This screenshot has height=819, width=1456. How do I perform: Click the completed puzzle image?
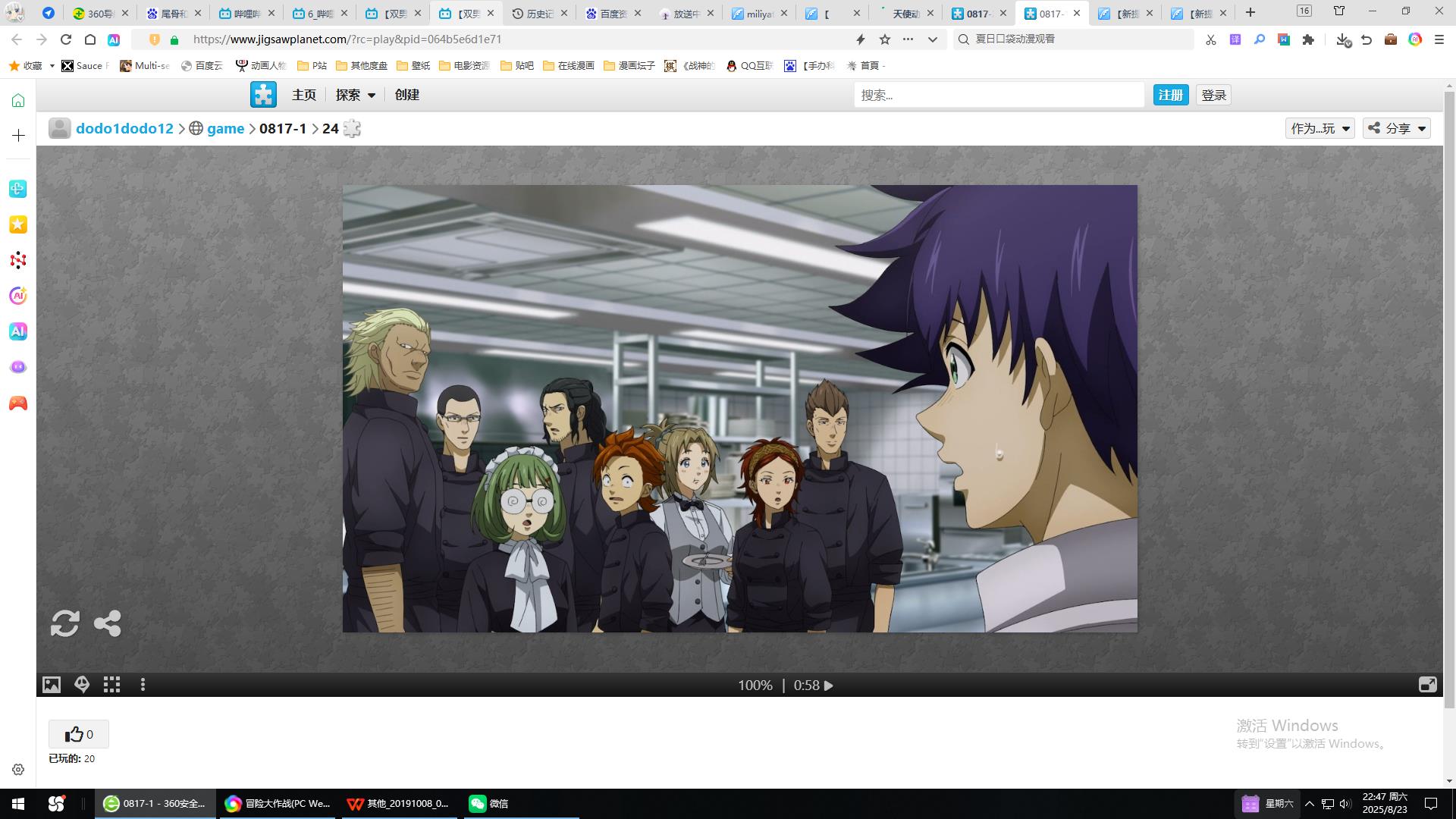click(739, 409)
